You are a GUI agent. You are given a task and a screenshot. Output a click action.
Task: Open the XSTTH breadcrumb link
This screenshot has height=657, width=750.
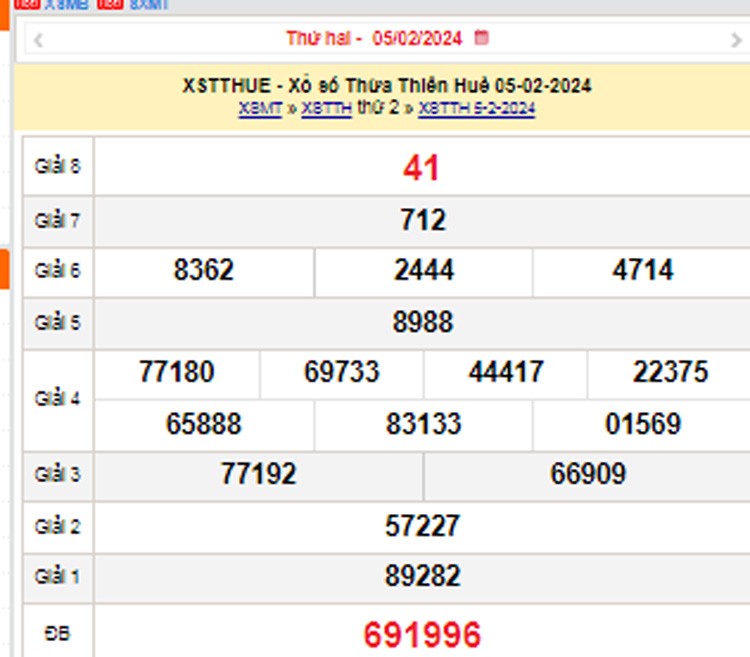coord(326,109)
